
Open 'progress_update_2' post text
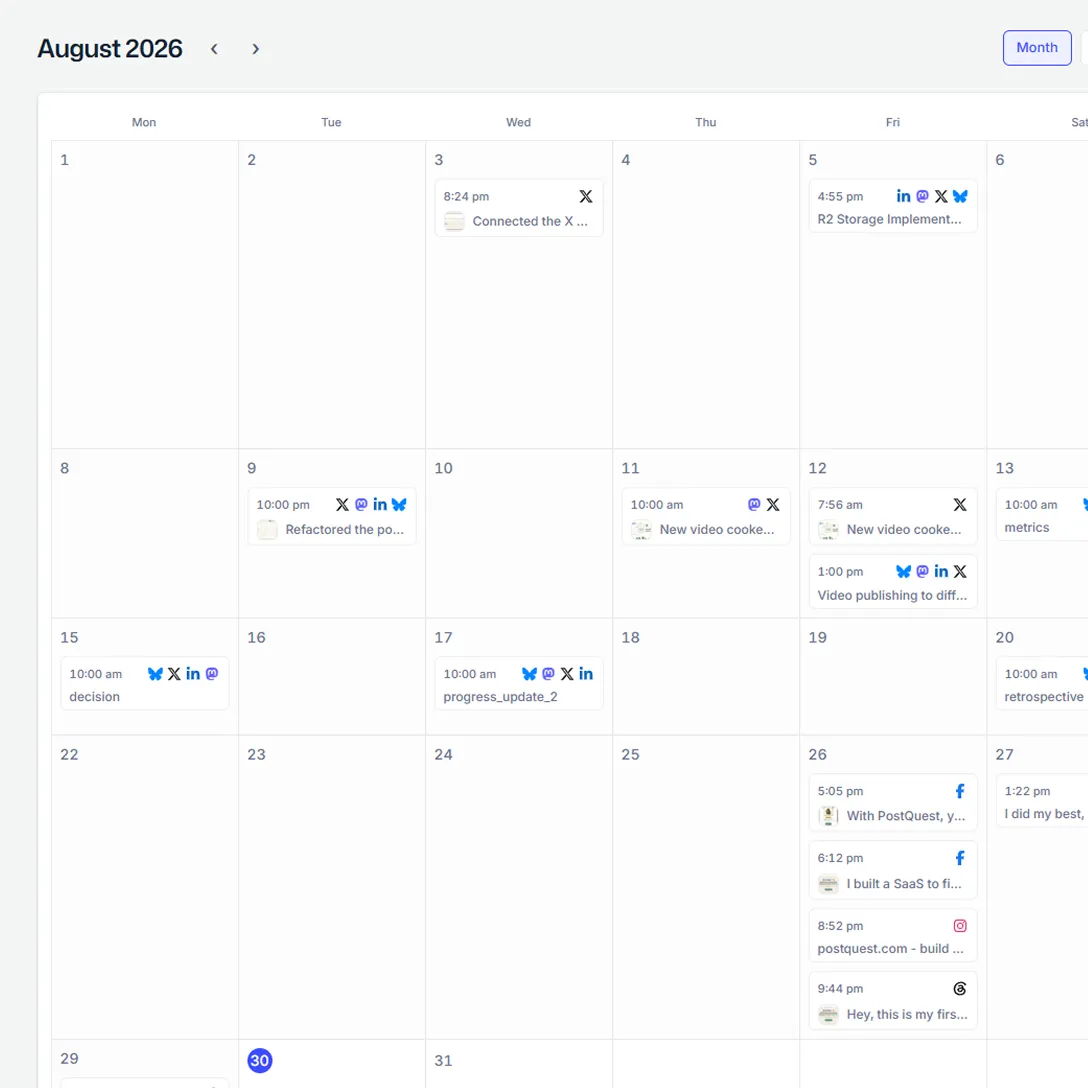coord(500,697)
